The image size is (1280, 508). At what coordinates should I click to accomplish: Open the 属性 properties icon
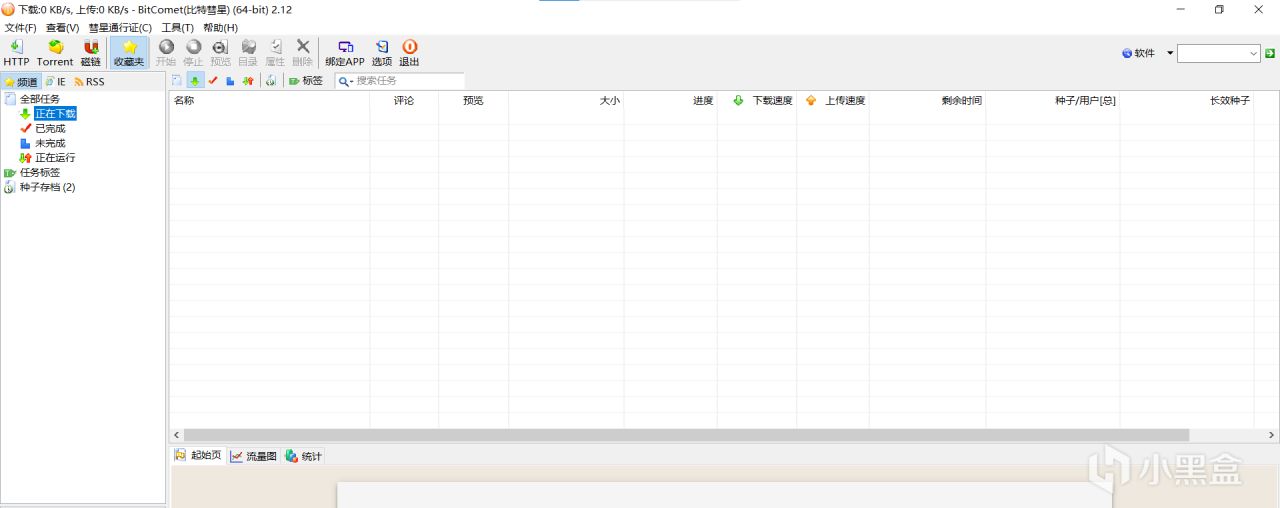275,53
